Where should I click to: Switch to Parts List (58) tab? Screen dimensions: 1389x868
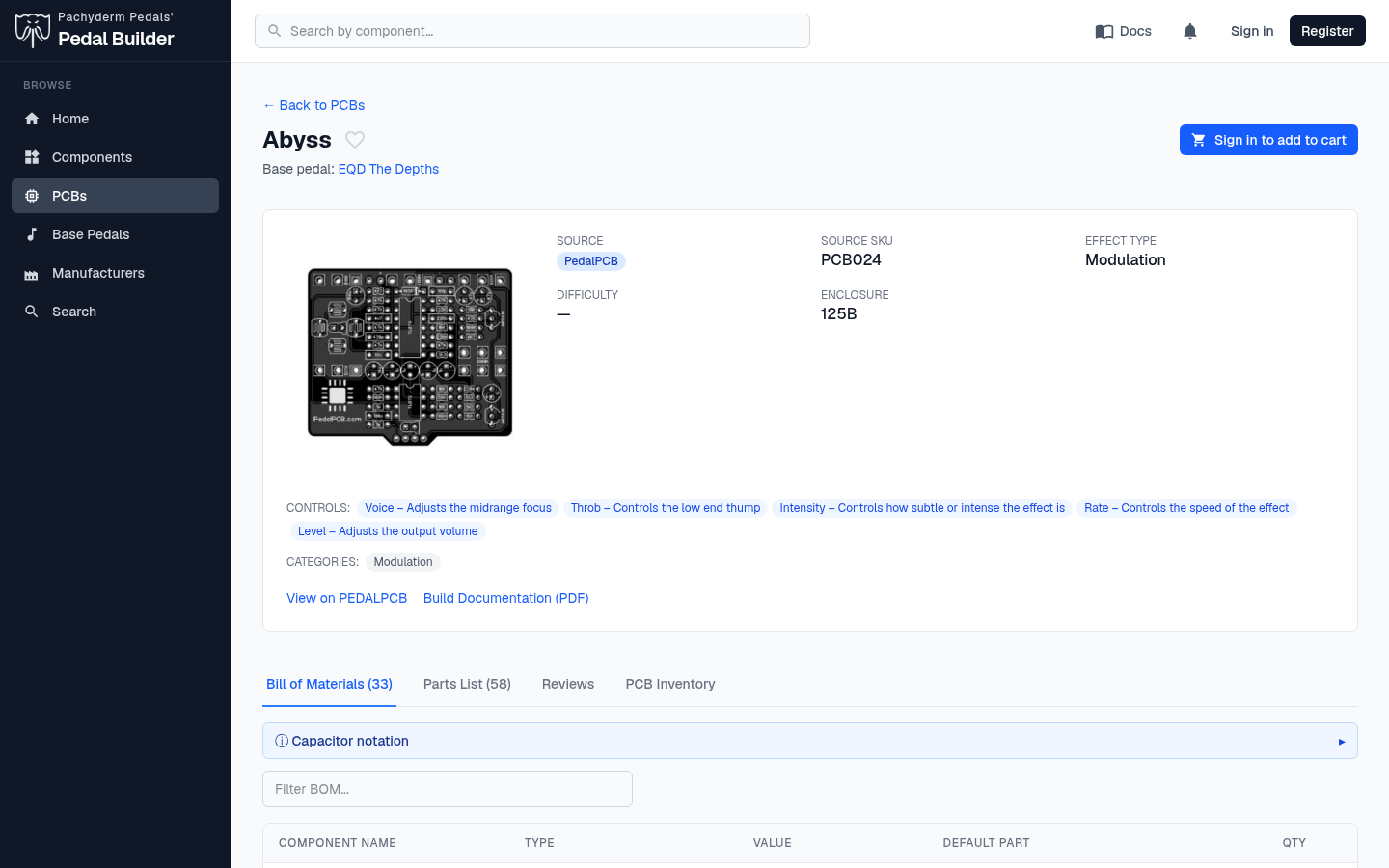pos(467,684)
